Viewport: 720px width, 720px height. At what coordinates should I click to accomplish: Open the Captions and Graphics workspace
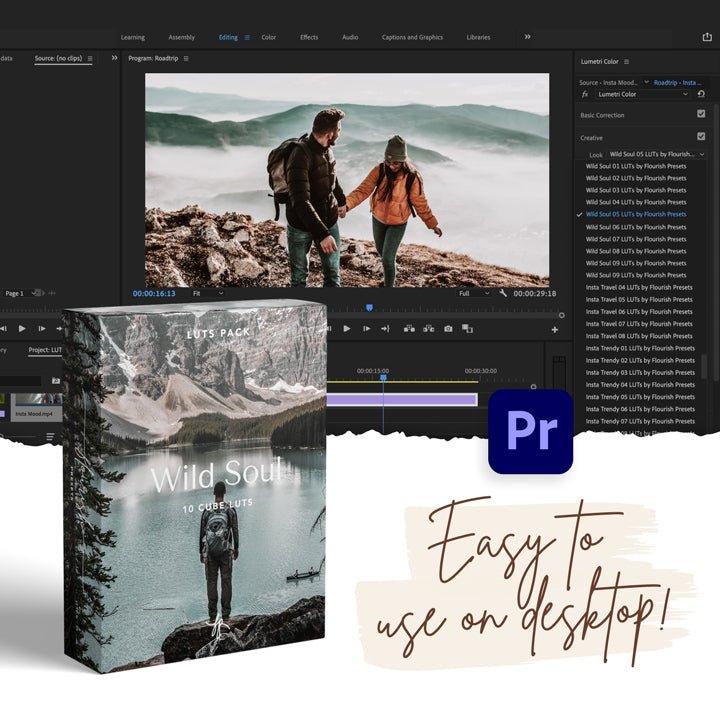coord(412,37)
